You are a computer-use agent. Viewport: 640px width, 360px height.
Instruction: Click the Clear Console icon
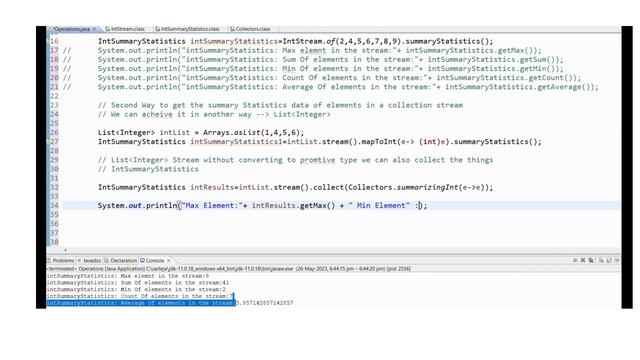coord(601,260)
